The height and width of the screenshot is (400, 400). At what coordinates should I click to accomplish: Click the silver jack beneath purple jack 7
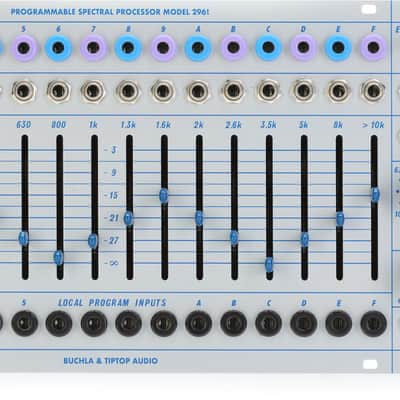93,91
